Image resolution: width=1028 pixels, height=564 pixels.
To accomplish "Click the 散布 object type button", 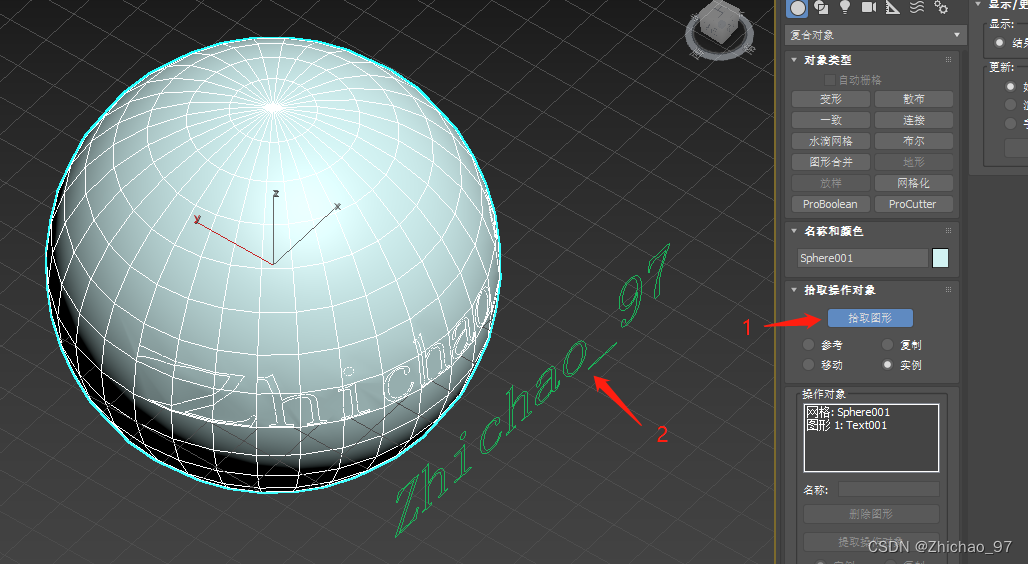I will pyautogui.click(x=913, y=99).
